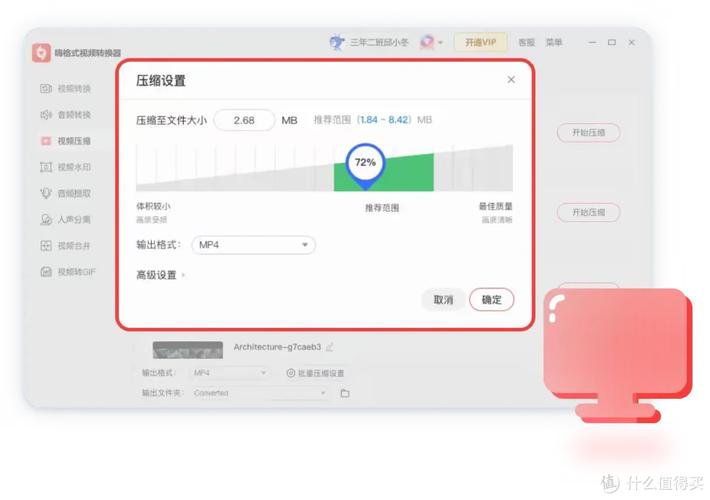Click the file name Architecture-g7caeb3
The width and height of the screenshot is (710, 500).
(x=277, y=347)
